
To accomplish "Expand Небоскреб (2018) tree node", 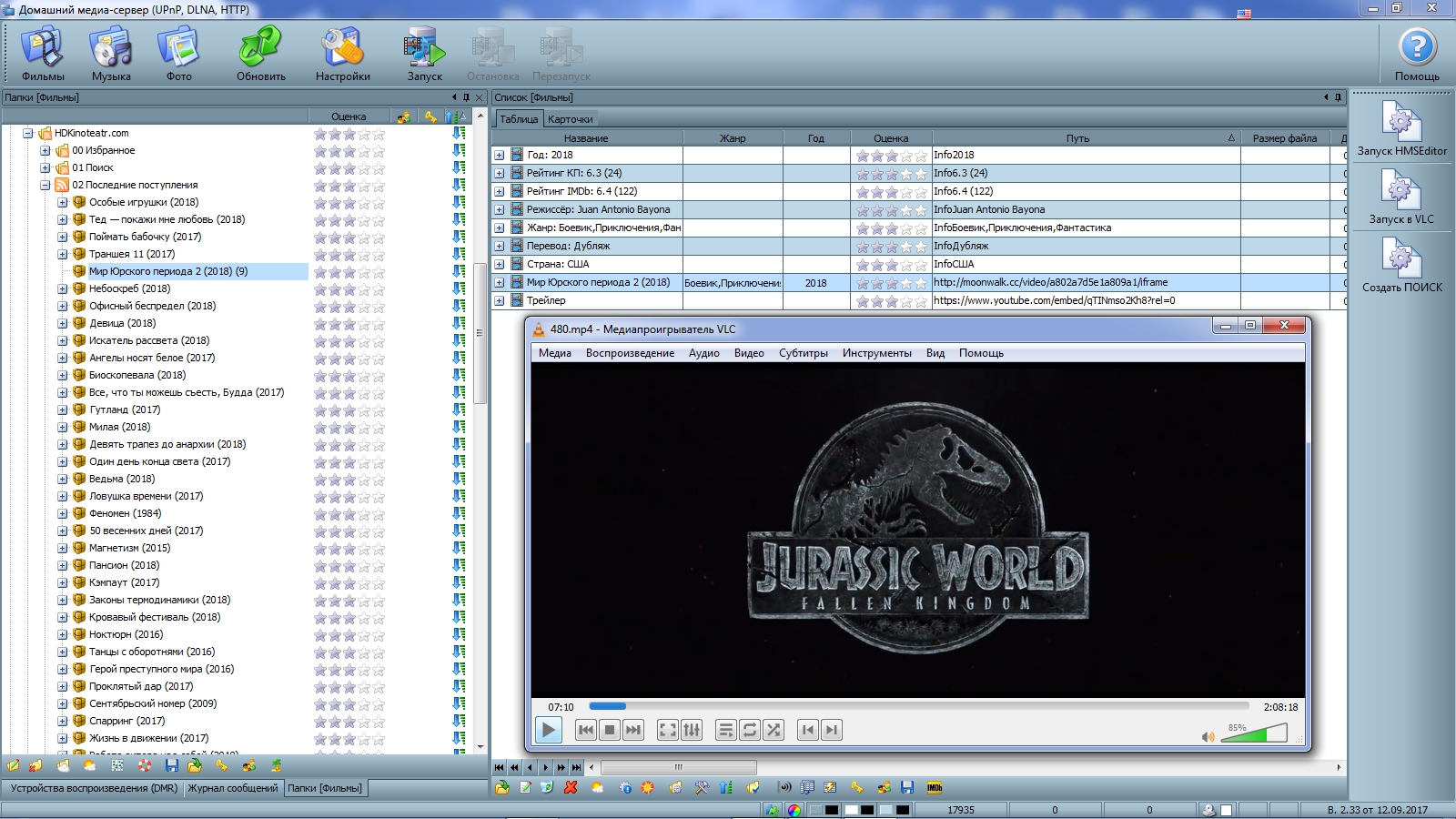I will [63, 288].
